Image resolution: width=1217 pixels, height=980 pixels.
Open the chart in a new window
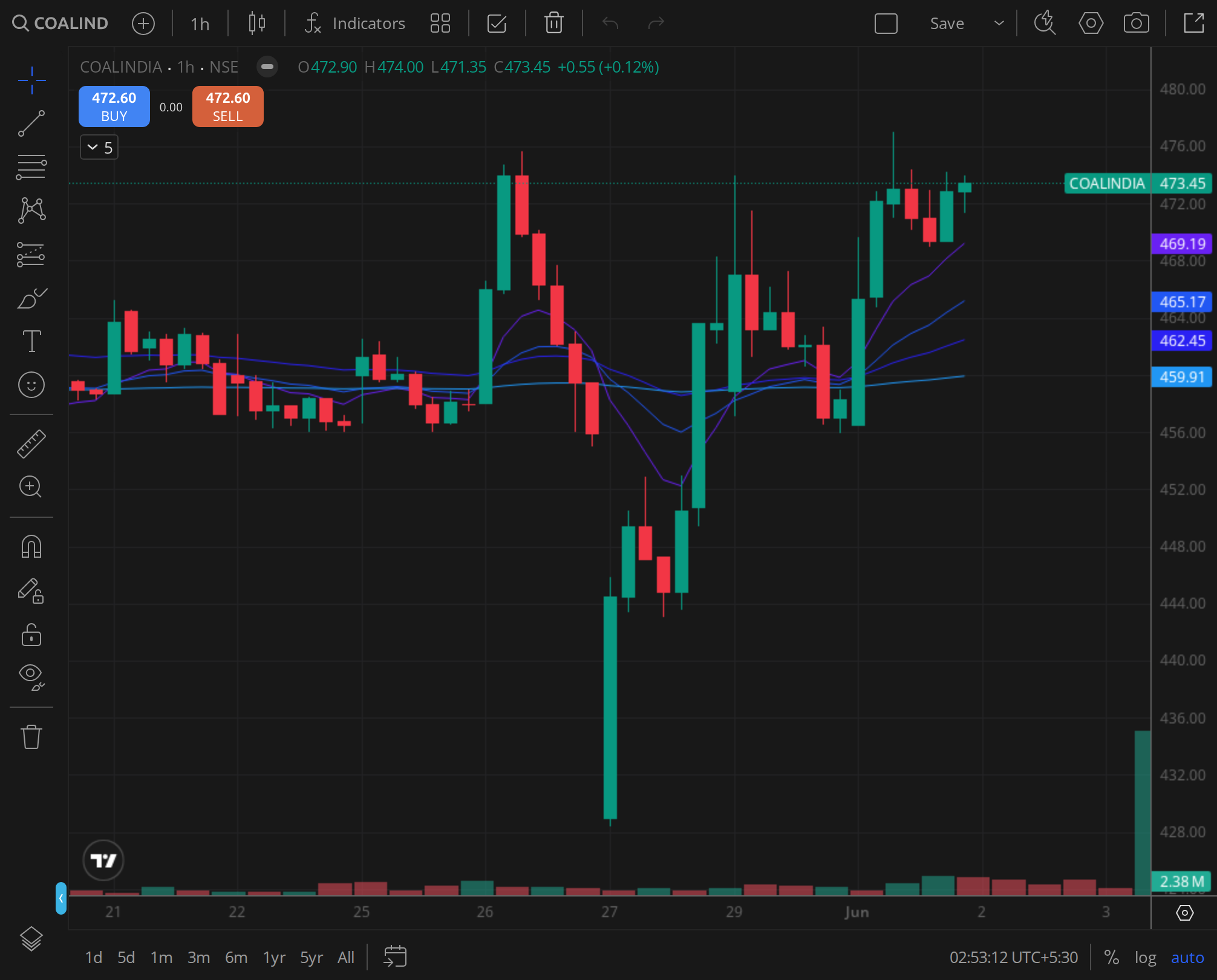coord(1193,24)
